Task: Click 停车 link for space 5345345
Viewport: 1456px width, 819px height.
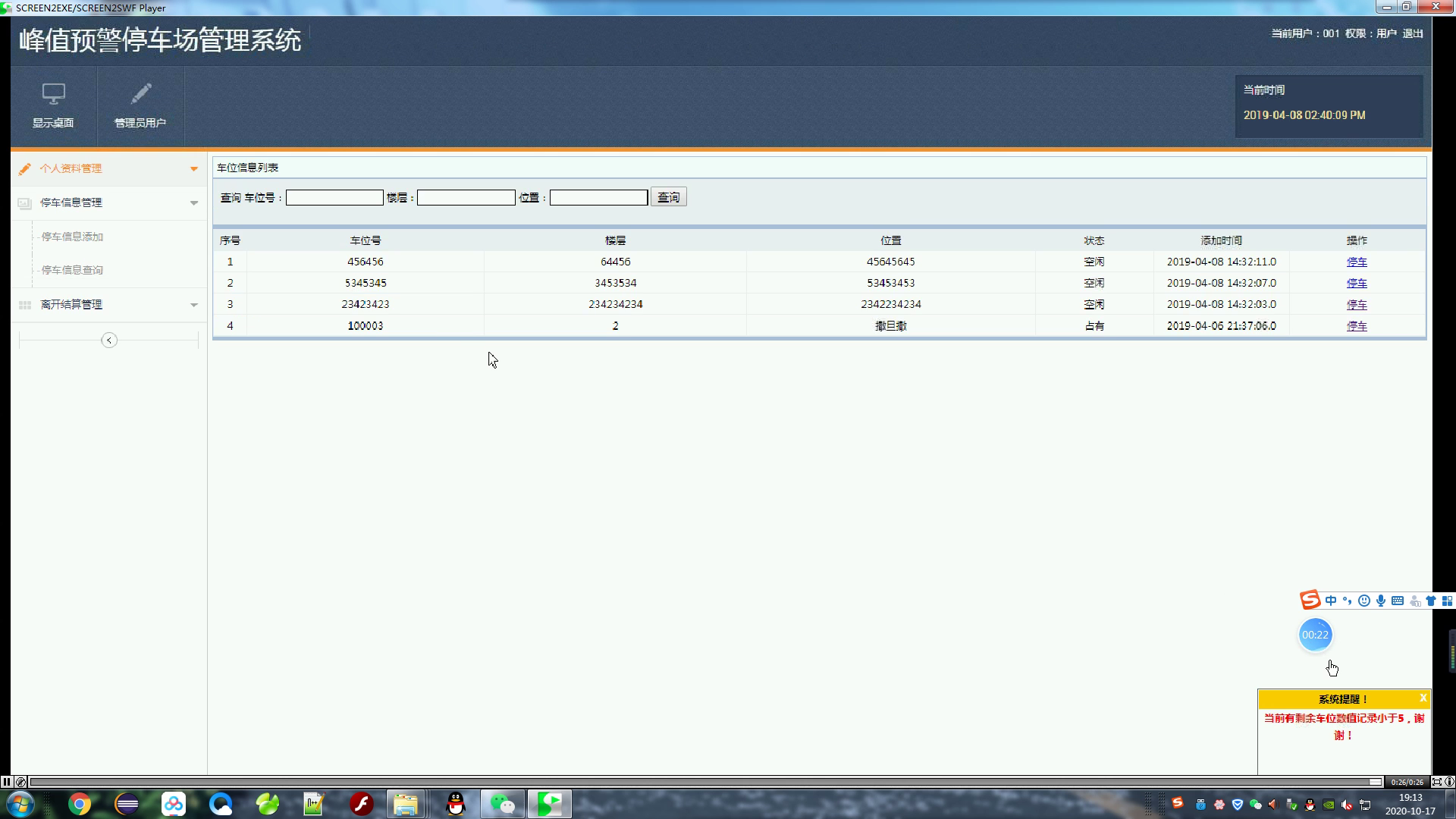Action: coord(1357,283)
